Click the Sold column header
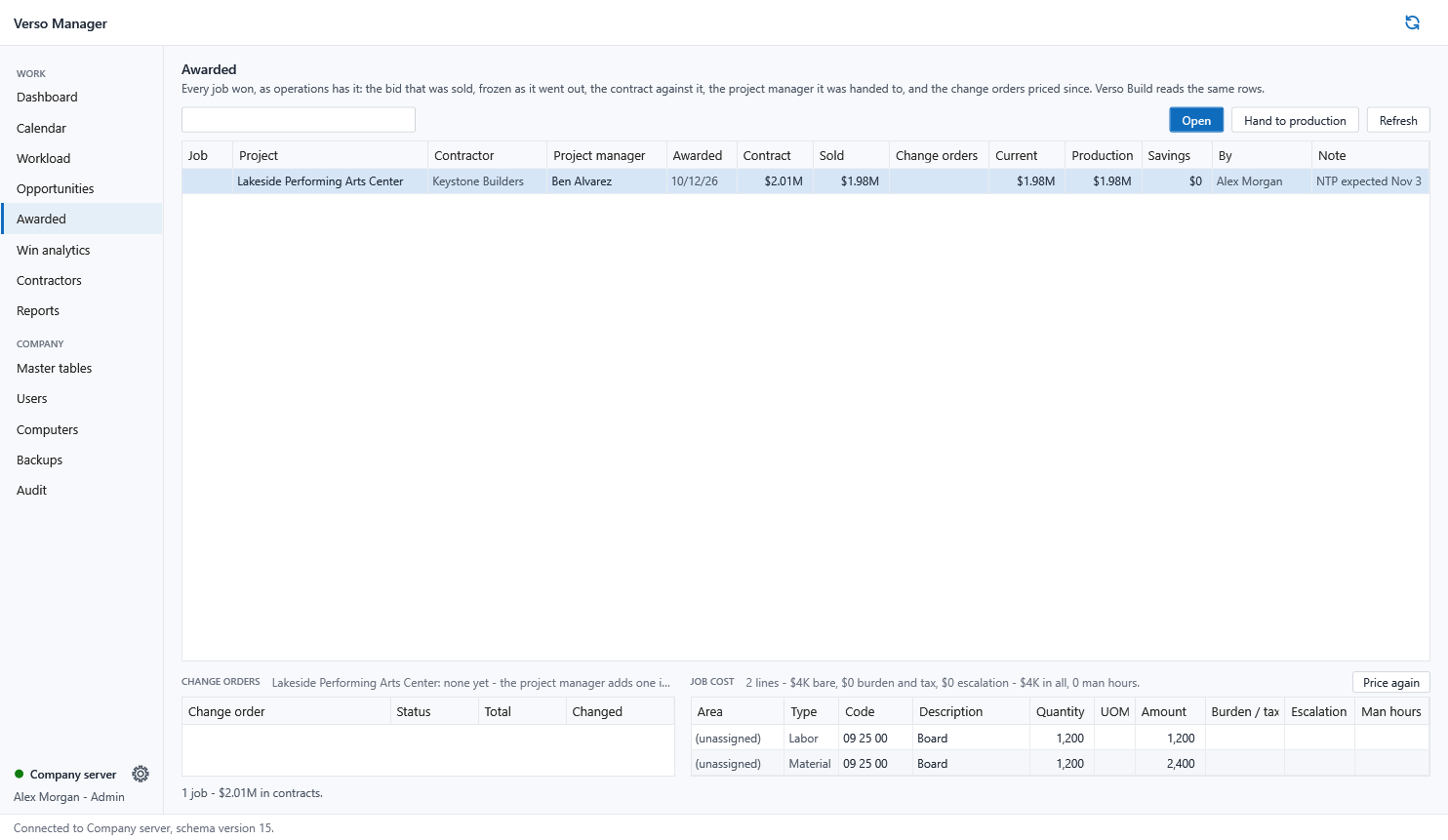This screenshot has height=840, width=1448. [x=851, y=155]
